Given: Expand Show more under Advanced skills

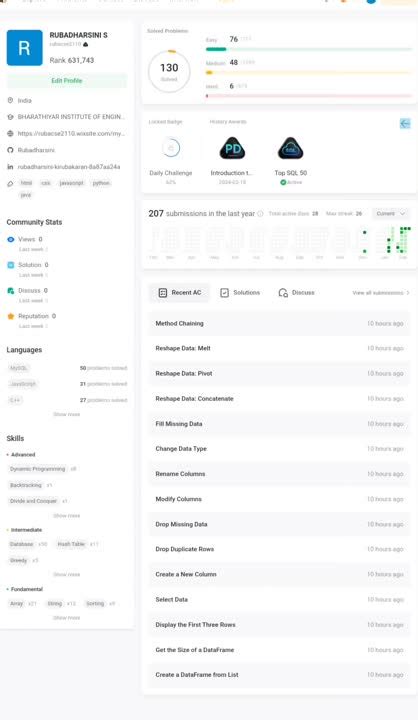Looking at the screenshot, I should tap(67, 516).
